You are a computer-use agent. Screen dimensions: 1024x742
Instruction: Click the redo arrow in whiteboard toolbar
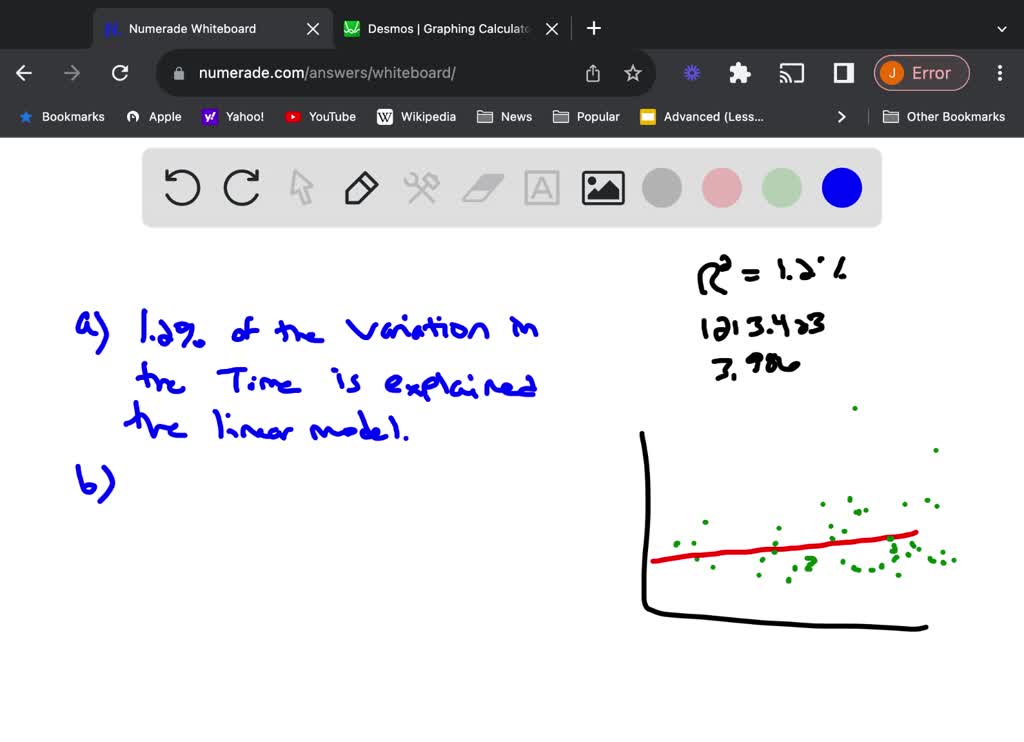[x=242, y=188]
